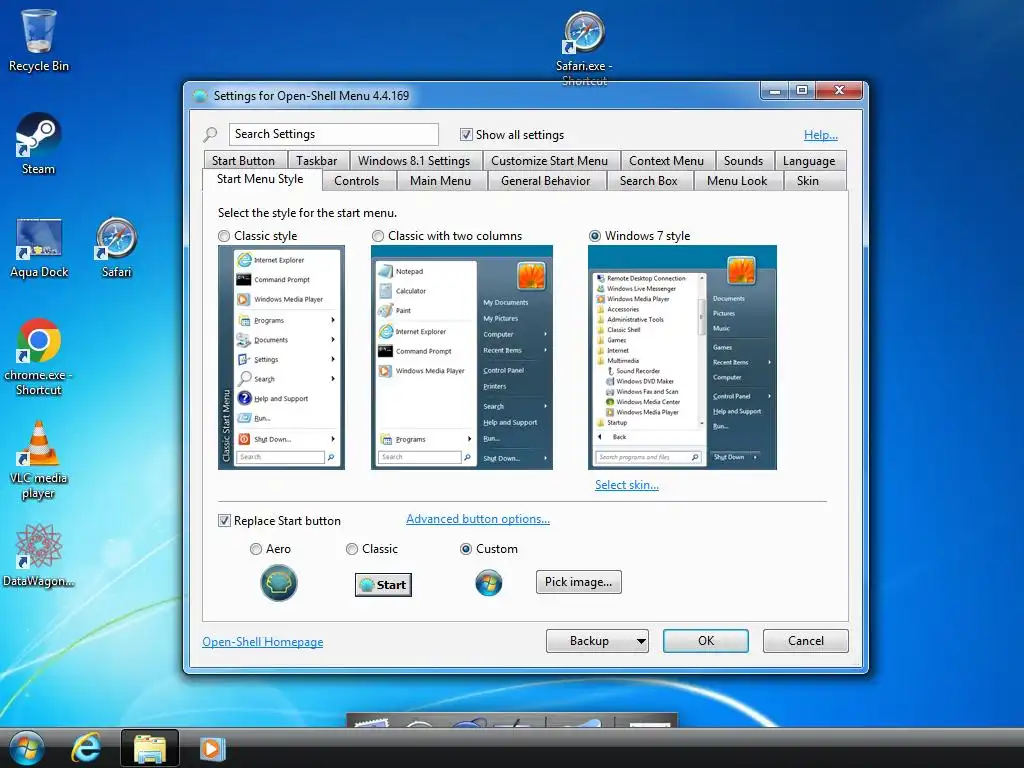Click the Open-Shell icon in the title bar
1024x768 pixels.
click(x=200, y=96)
